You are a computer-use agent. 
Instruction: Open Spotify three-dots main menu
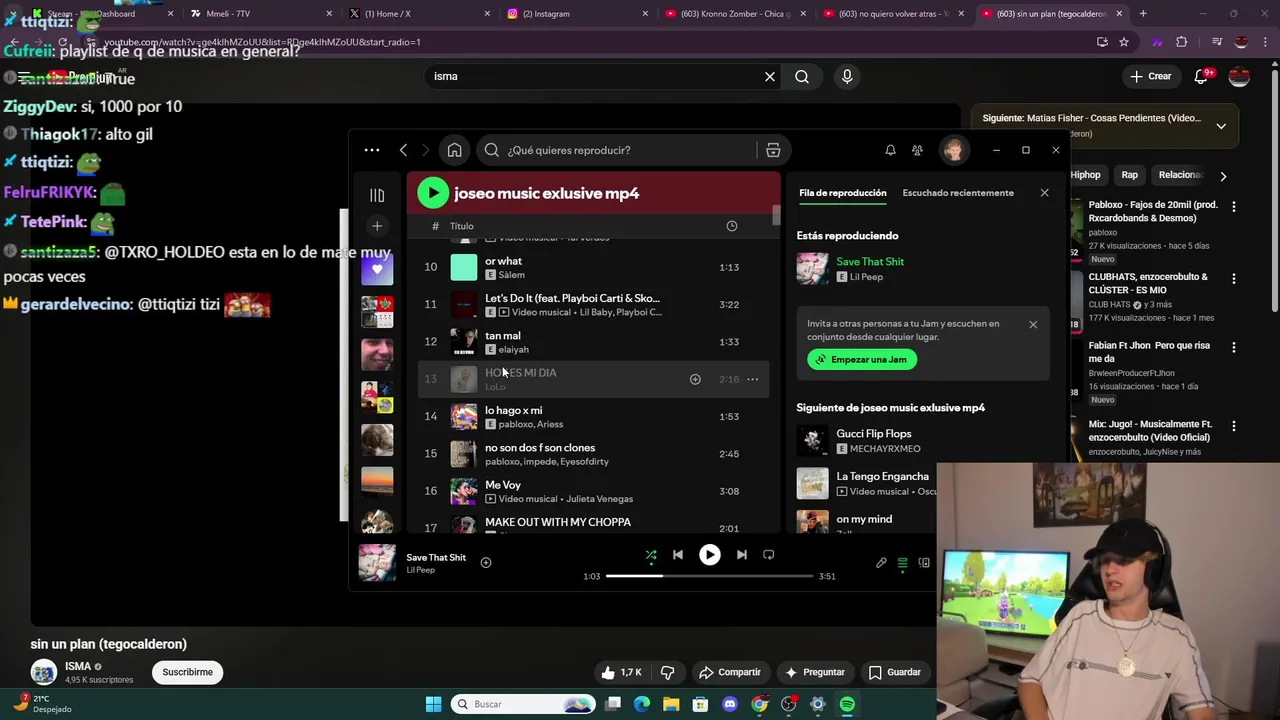tap(372, 150)
